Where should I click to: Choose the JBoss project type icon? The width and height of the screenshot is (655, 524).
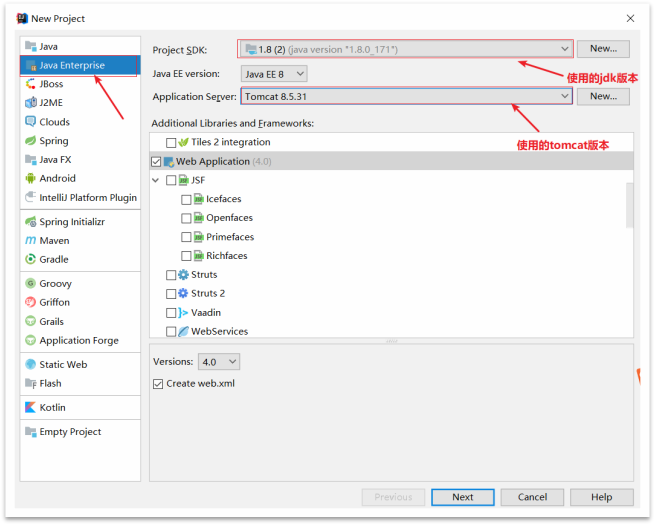30,84
